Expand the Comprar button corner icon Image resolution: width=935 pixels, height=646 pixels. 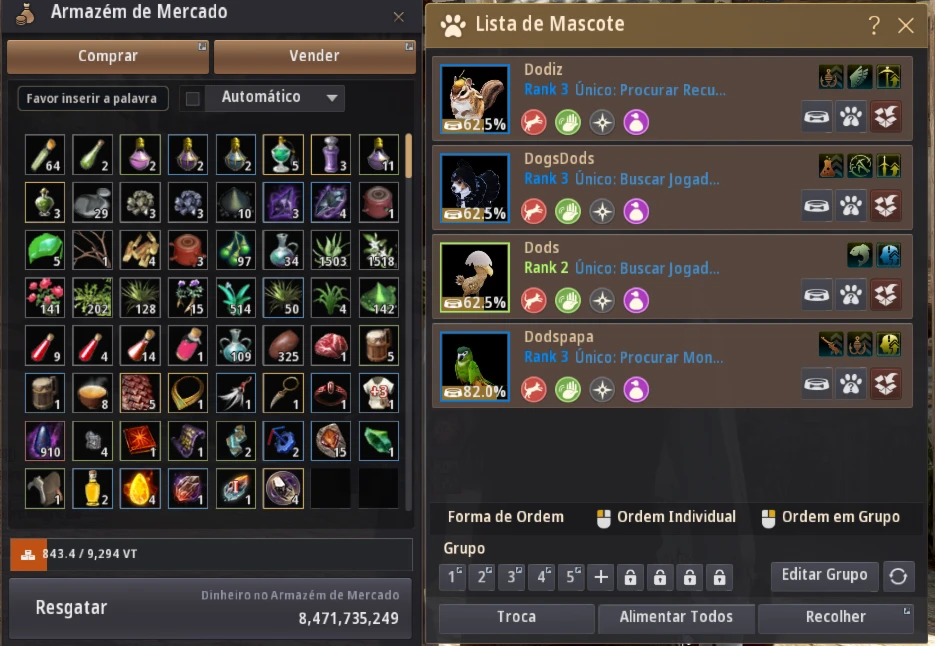coord(202,46)
